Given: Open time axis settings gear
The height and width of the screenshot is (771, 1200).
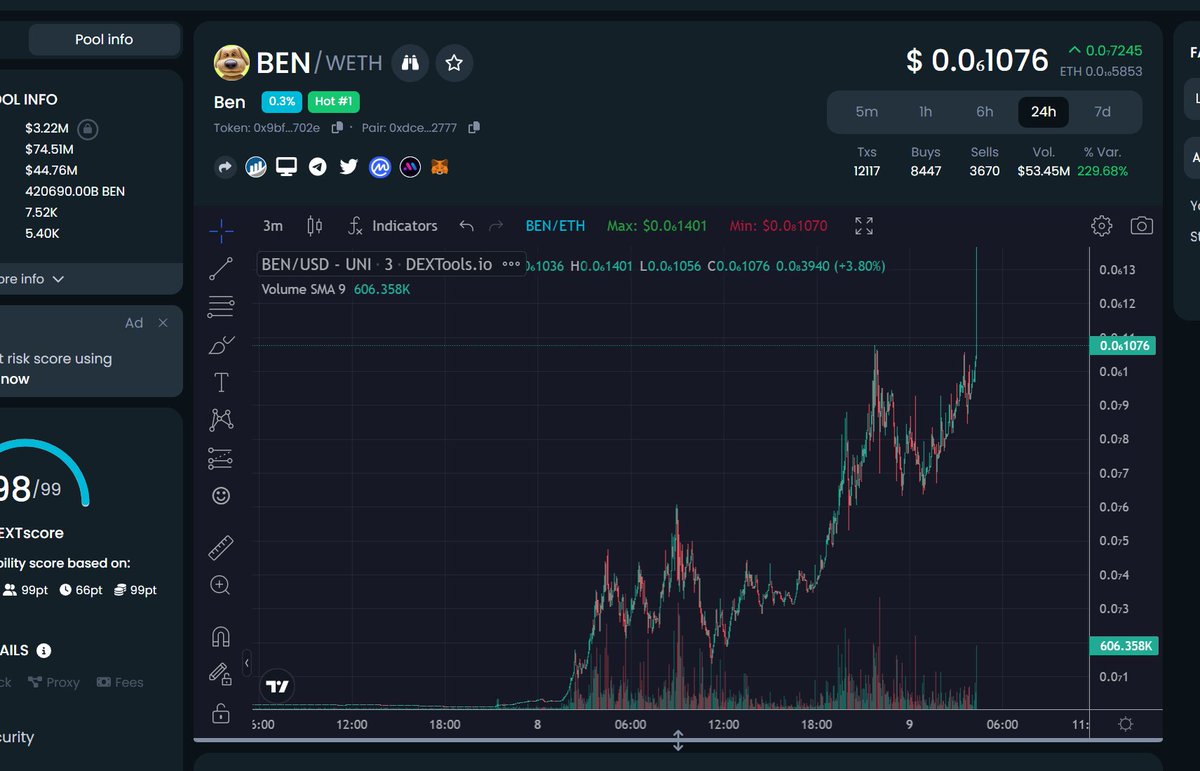Looking at the screenshot, I should click(x=1126, y=724).
